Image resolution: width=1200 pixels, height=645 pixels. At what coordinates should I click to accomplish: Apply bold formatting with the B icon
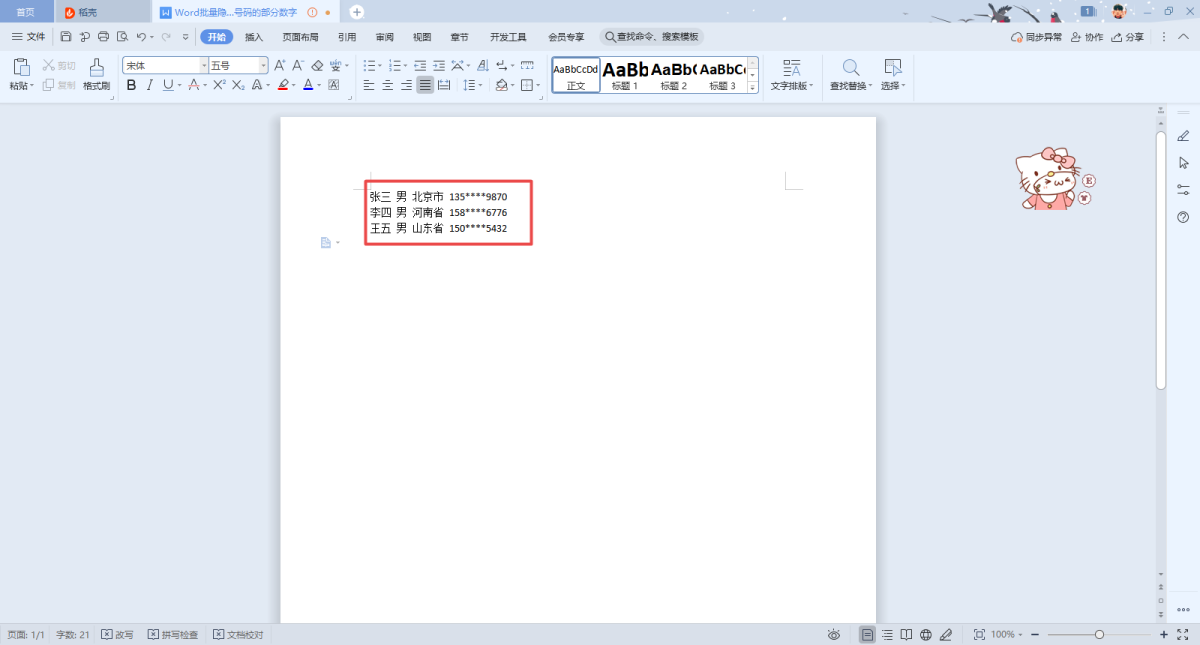131,86
